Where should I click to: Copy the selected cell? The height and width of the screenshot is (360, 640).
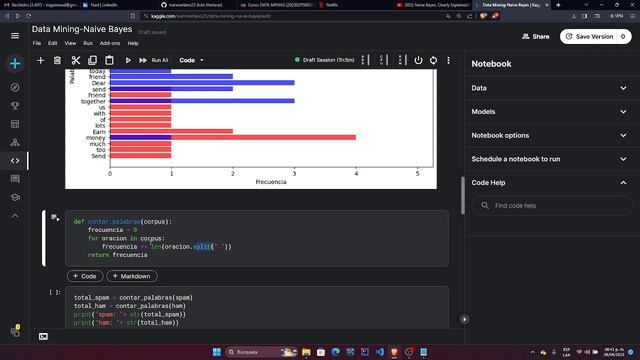[92, 60]
